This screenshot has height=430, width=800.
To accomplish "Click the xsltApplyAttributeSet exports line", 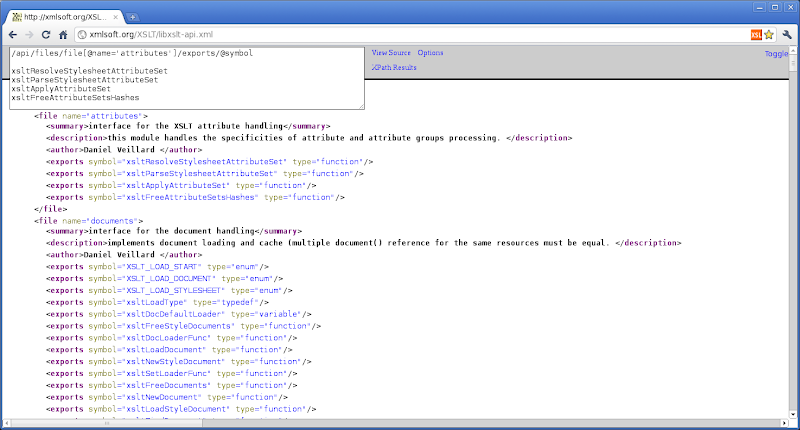I will tap(181, 185).
